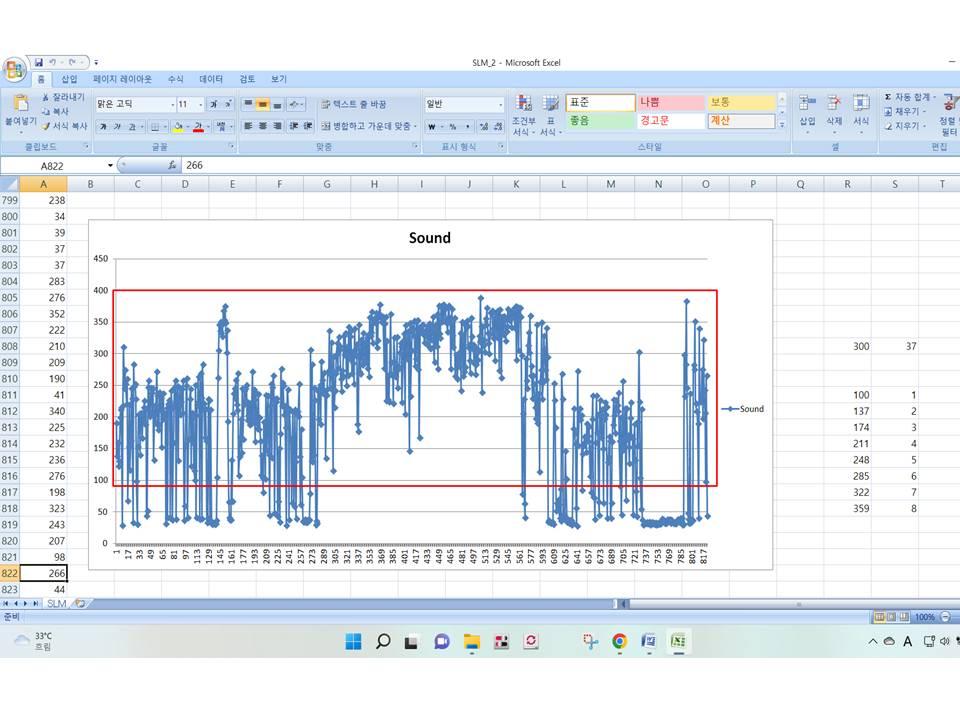Image resolution: width=960 pixels, height=720 pixels.
Task: Copy selection with 복사
Action: point(55,111)
